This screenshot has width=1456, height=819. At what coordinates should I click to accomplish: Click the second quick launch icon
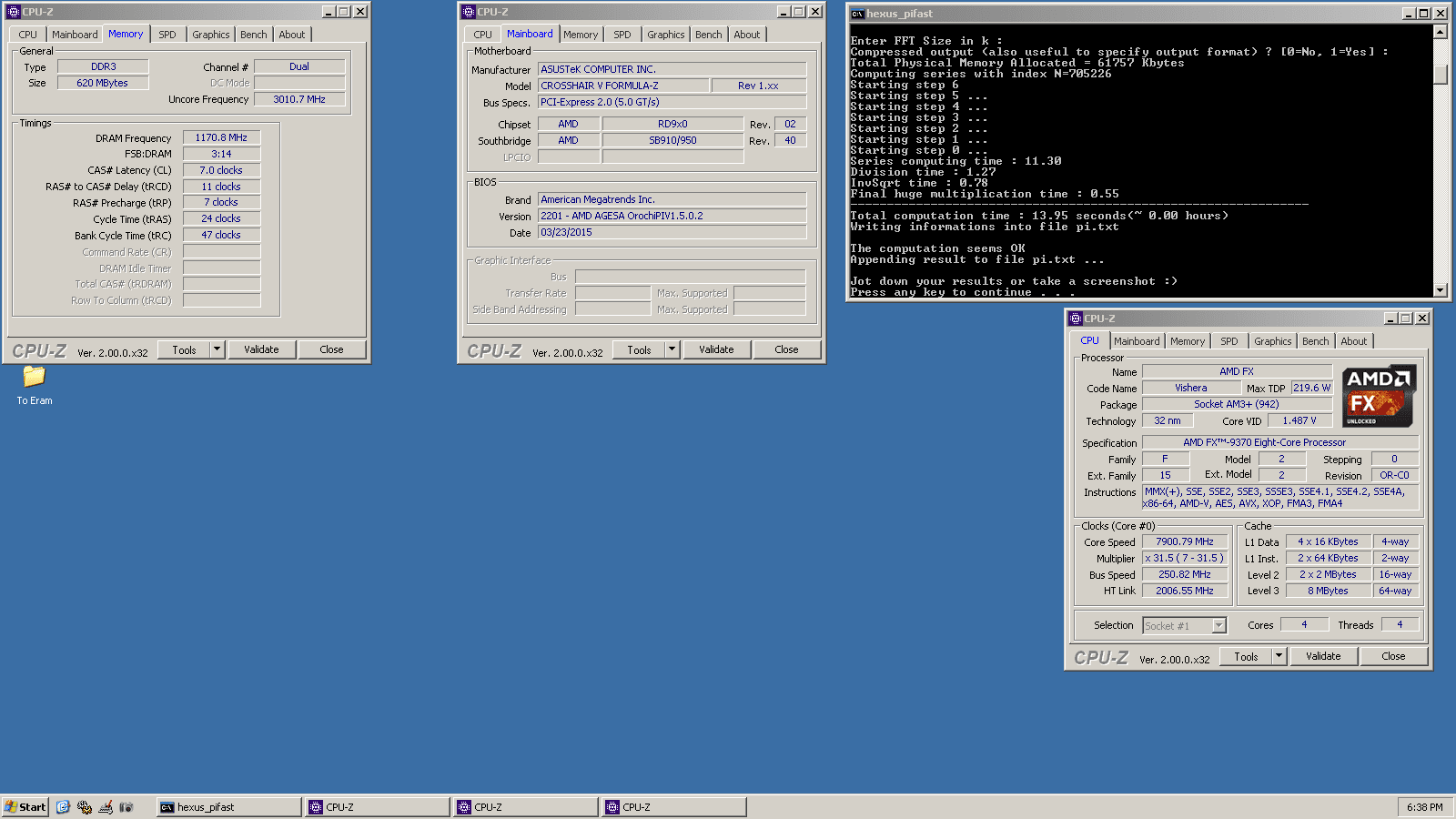pos(85,807)
